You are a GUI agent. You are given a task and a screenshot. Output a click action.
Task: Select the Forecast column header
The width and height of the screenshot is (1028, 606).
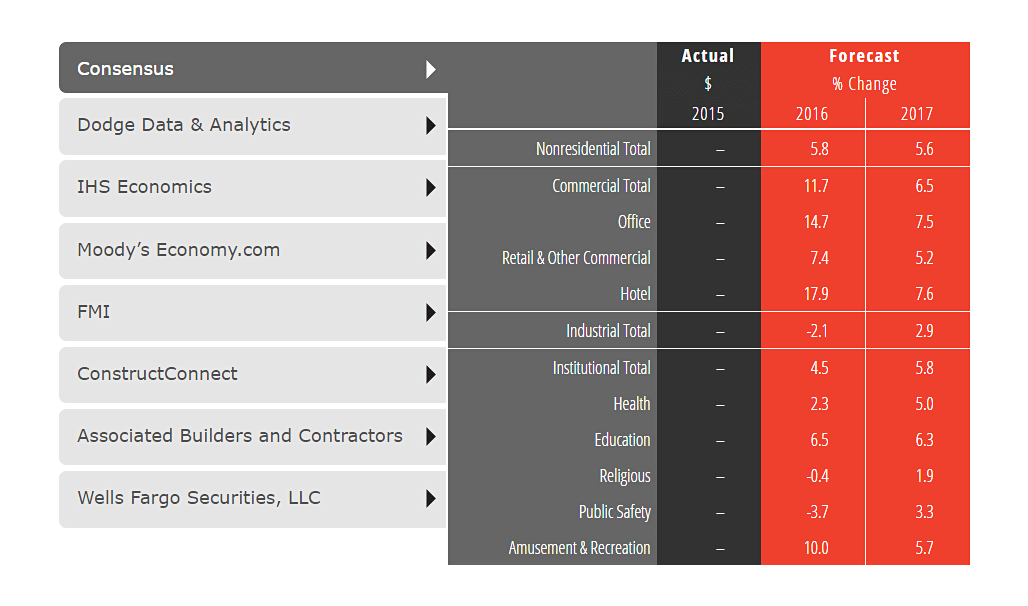(864, 56)
